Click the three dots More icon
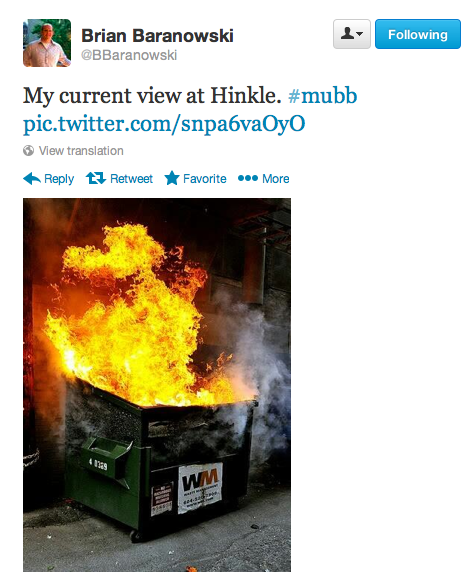This screenshot has height=586, width=475. pos(248,178)
